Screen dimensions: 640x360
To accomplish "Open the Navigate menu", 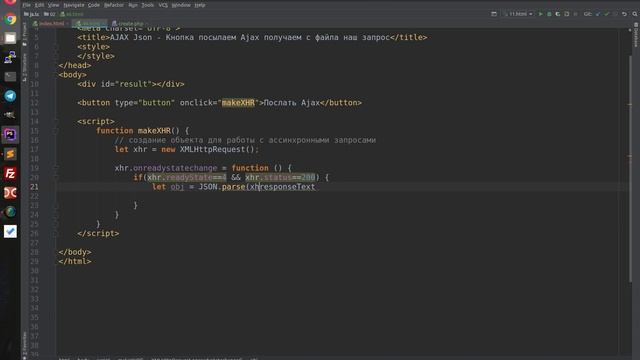I will point(73,5).
